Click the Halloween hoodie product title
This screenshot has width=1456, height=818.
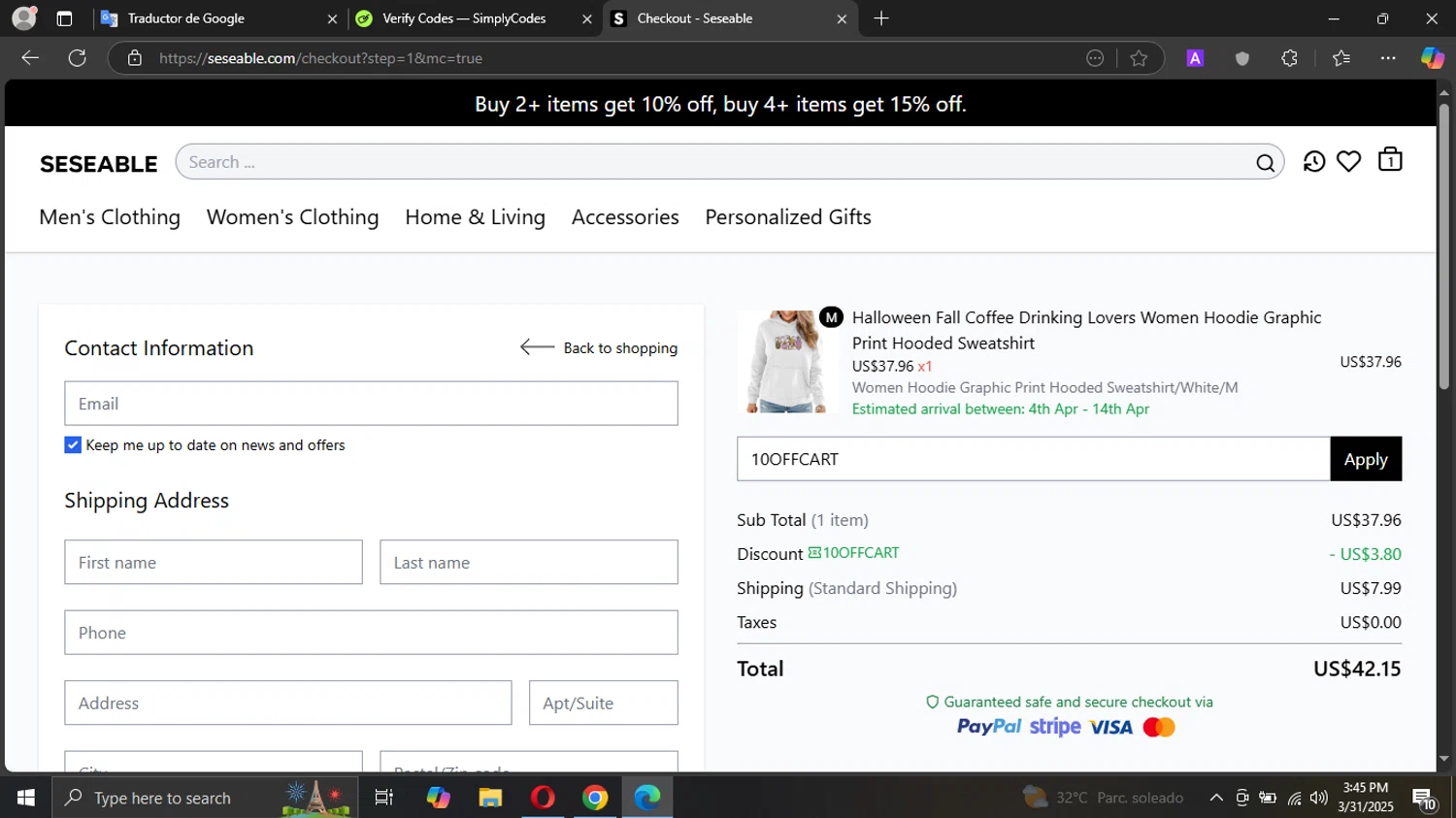tap(1086, 330)
